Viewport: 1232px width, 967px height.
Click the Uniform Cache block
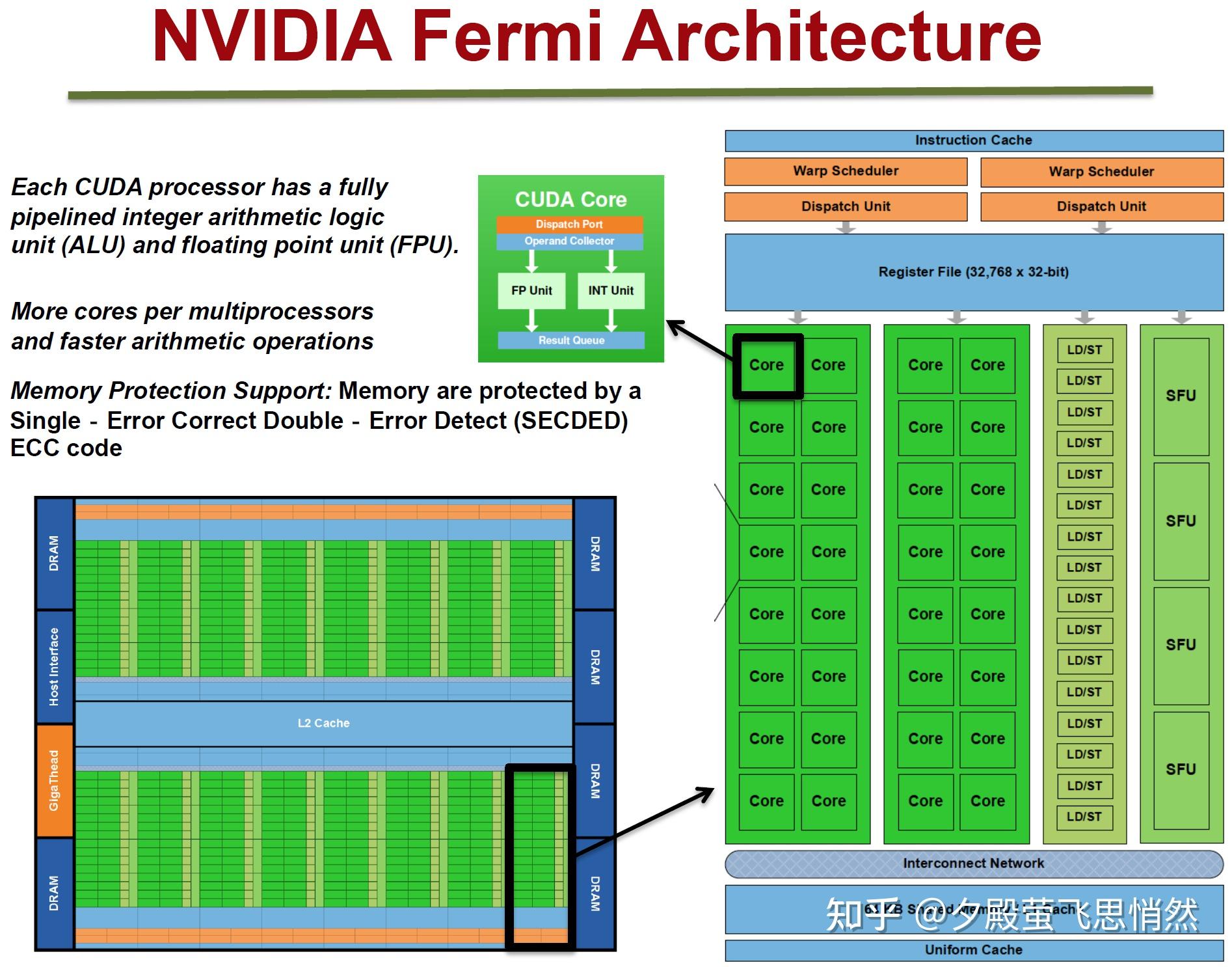click(x=974, y=950)
